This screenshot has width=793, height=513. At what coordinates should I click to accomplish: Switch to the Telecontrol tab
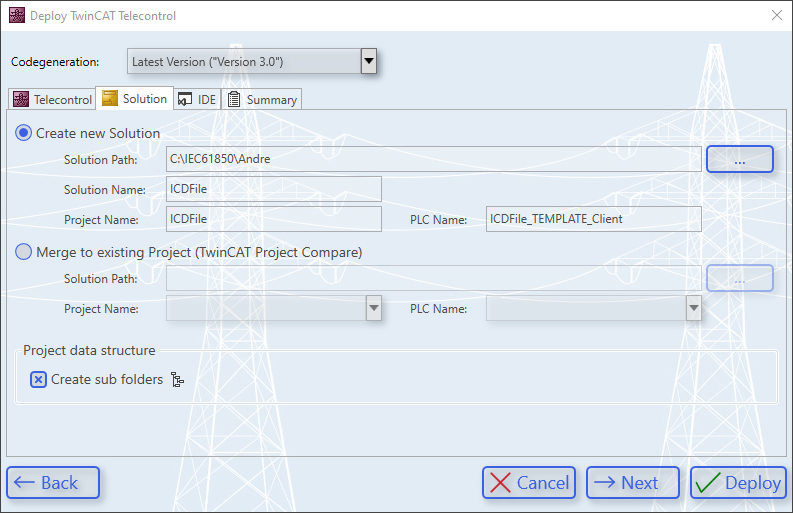pyautogui.click(x=52, y=99)
